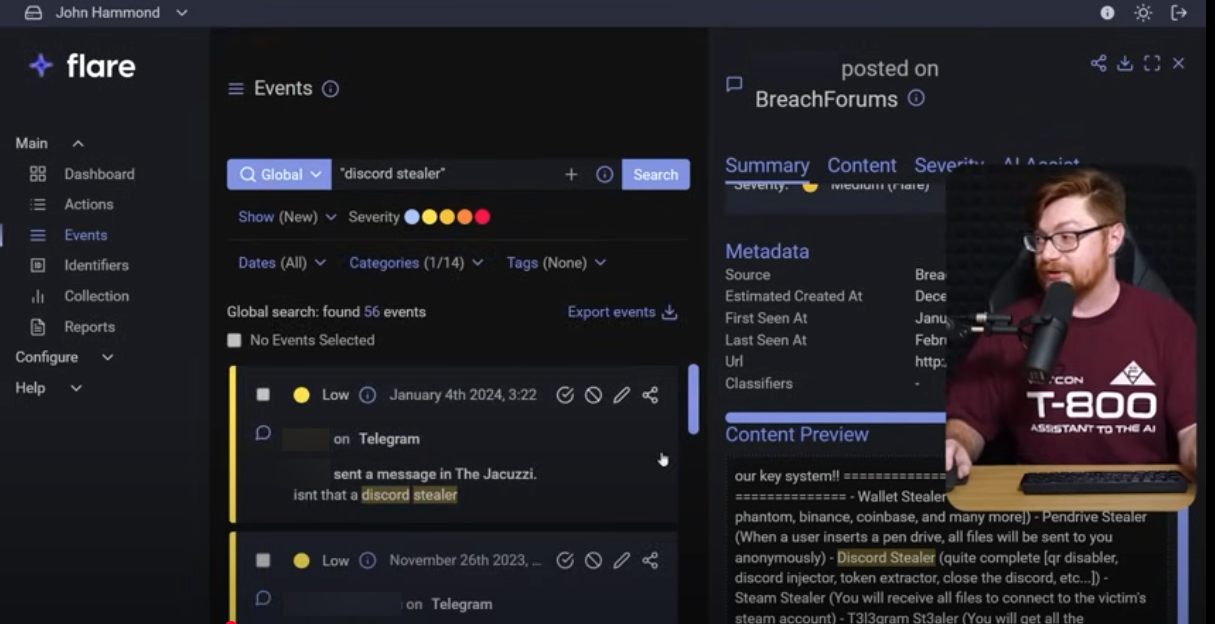Image resolution: width=1215 pixels, height=624 pixels.
Task: Select the January 4th 2024 event checkbox
Action: click(263, 395)
